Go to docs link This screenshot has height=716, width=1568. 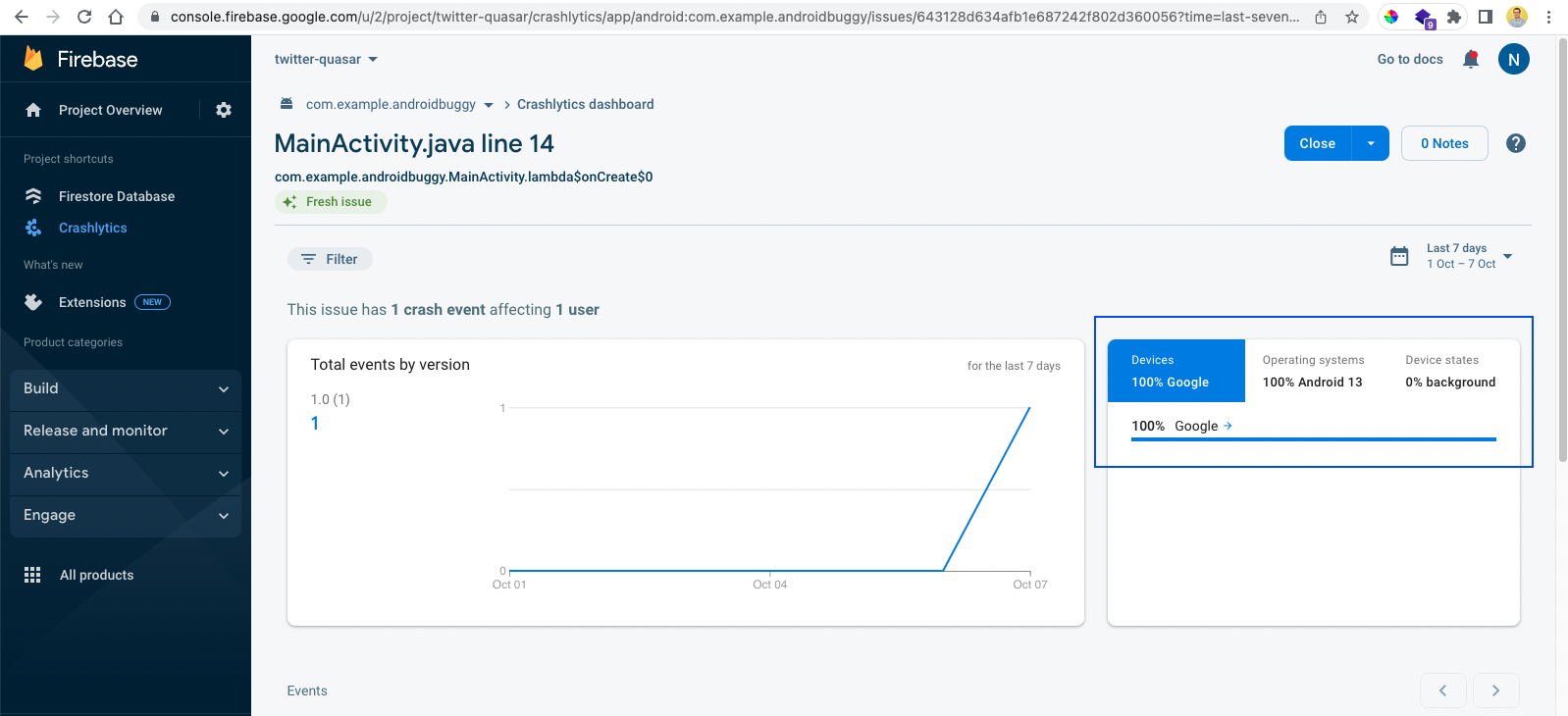pos(1410,59)
